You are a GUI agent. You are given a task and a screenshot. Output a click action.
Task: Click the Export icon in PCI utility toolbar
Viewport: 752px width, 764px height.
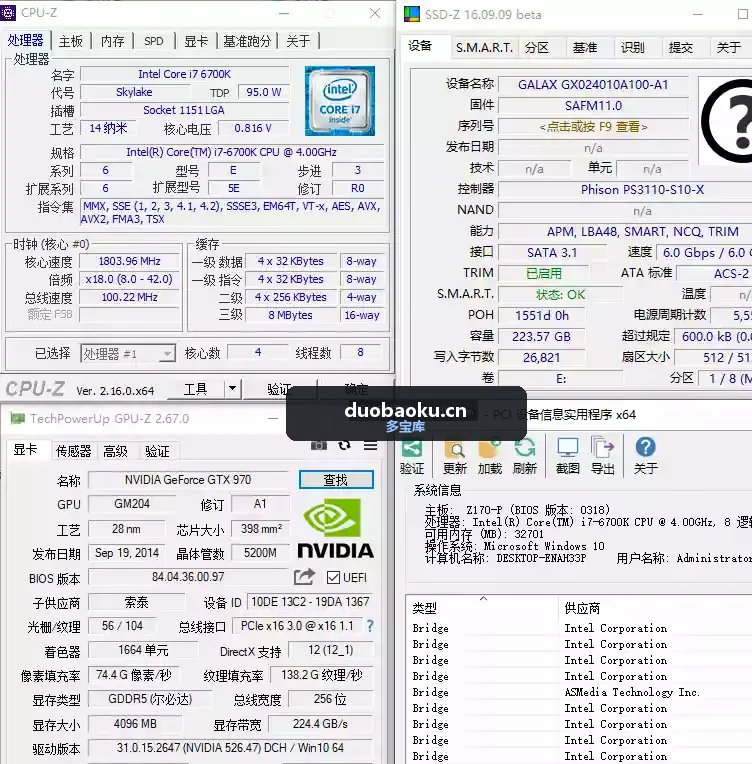pyautogui.click(x=602, y=448)
